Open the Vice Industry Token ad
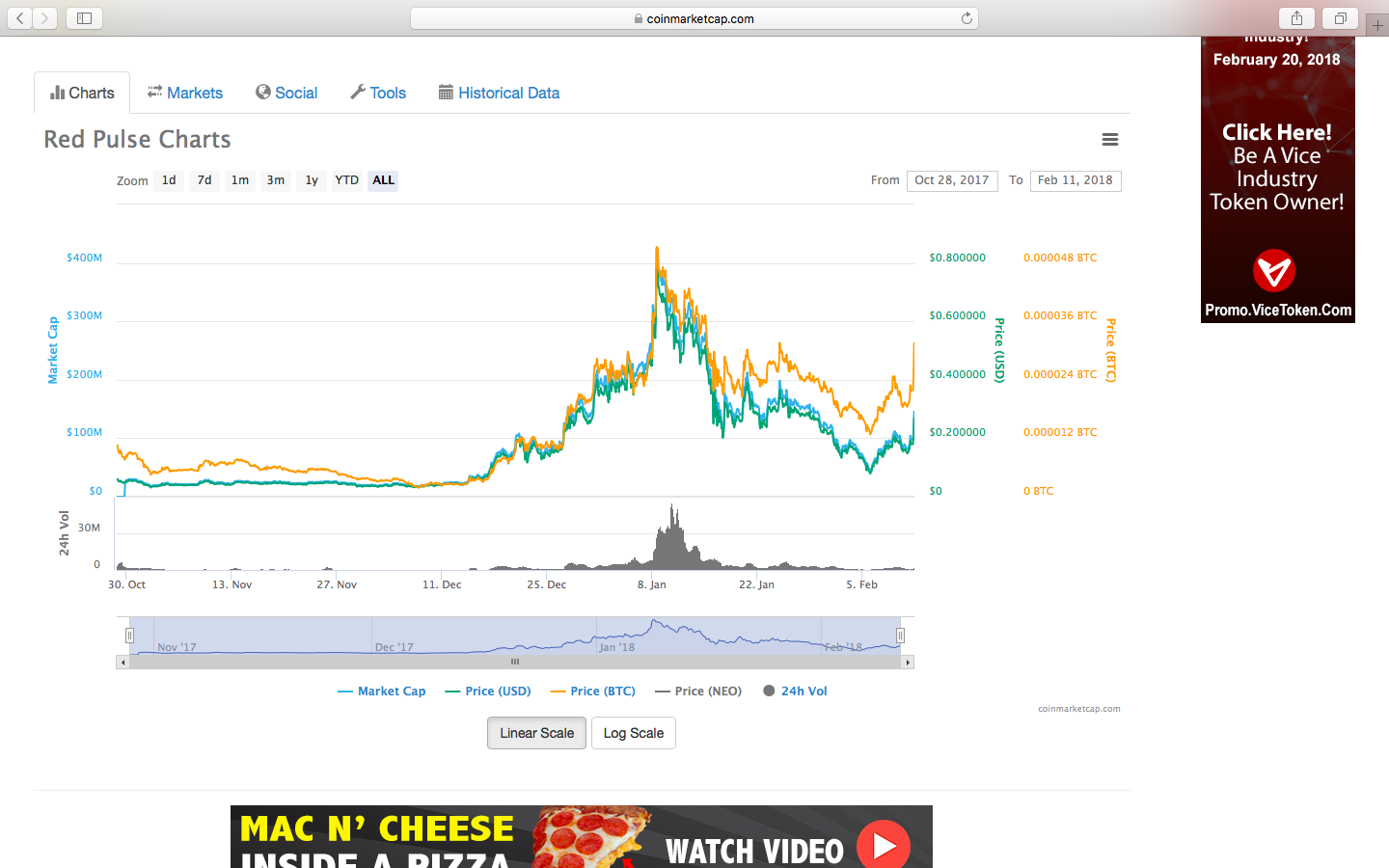 pyautogui.click(x=1277, y=178)
